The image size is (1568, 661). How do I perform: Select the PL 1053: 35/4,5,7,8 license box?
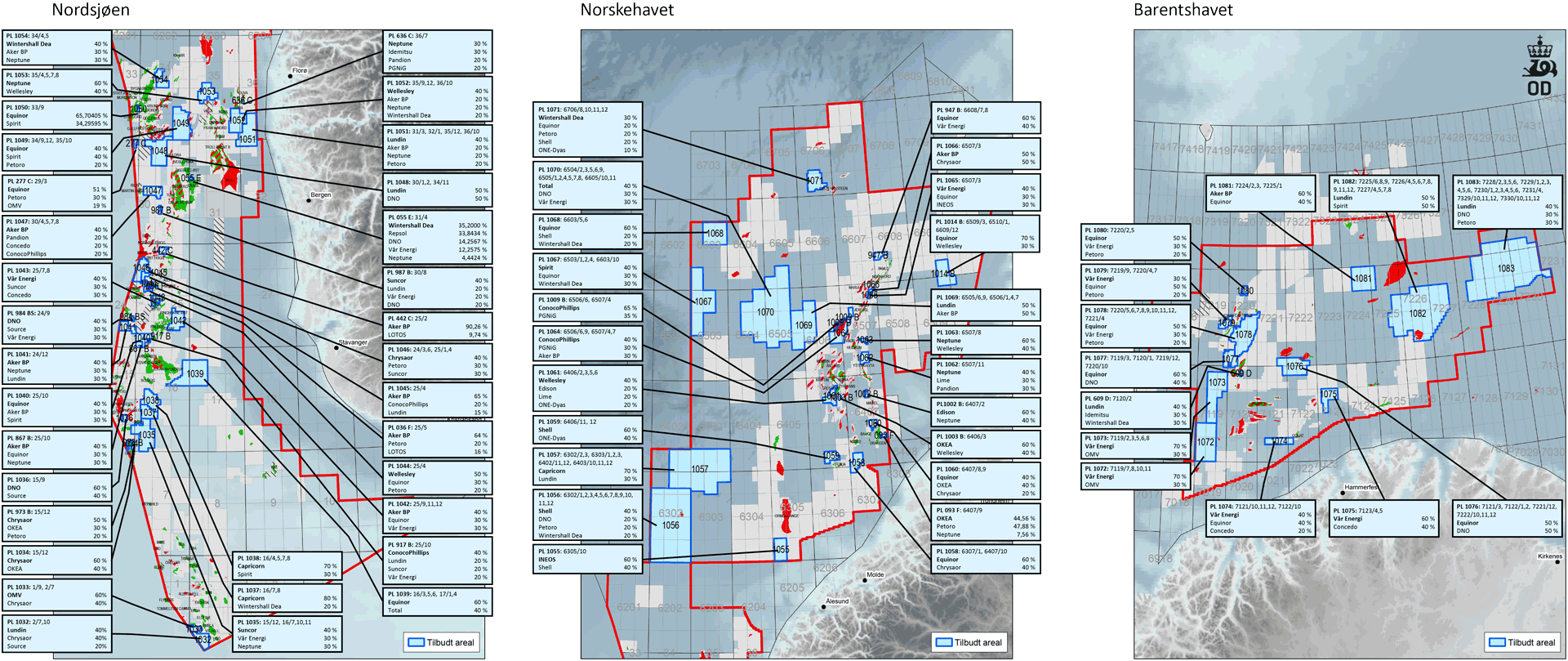pos(56,83)
